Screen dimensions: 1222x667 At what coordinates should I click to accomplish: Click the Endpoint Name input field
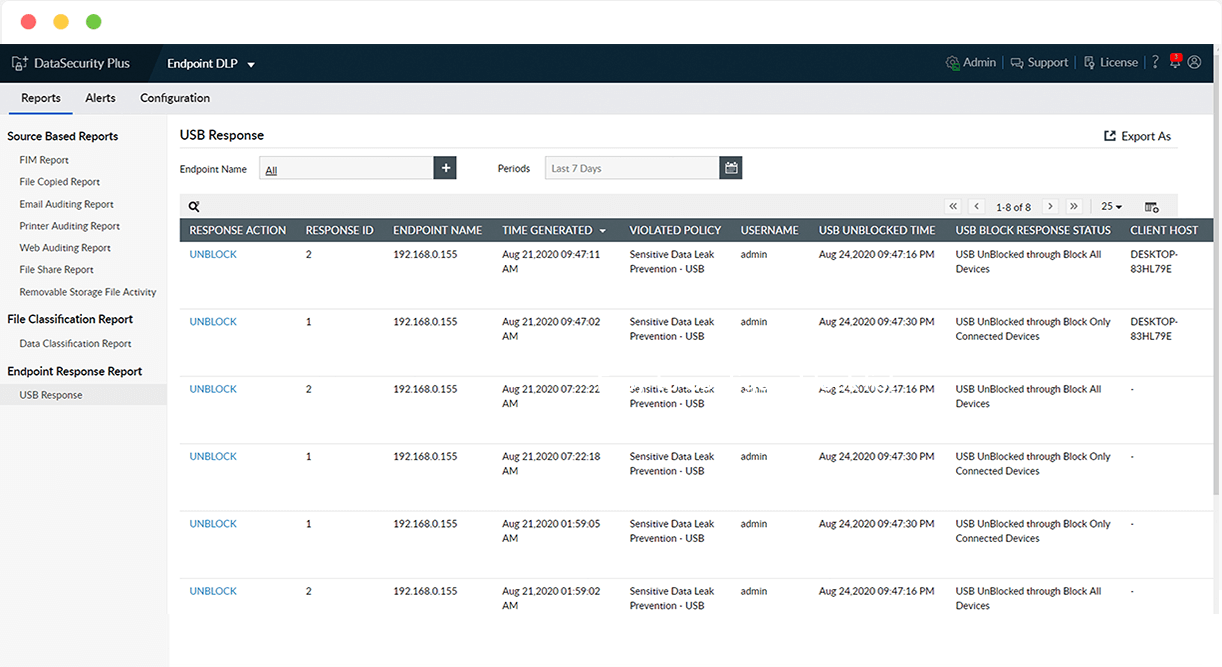[x=346, y=168]
